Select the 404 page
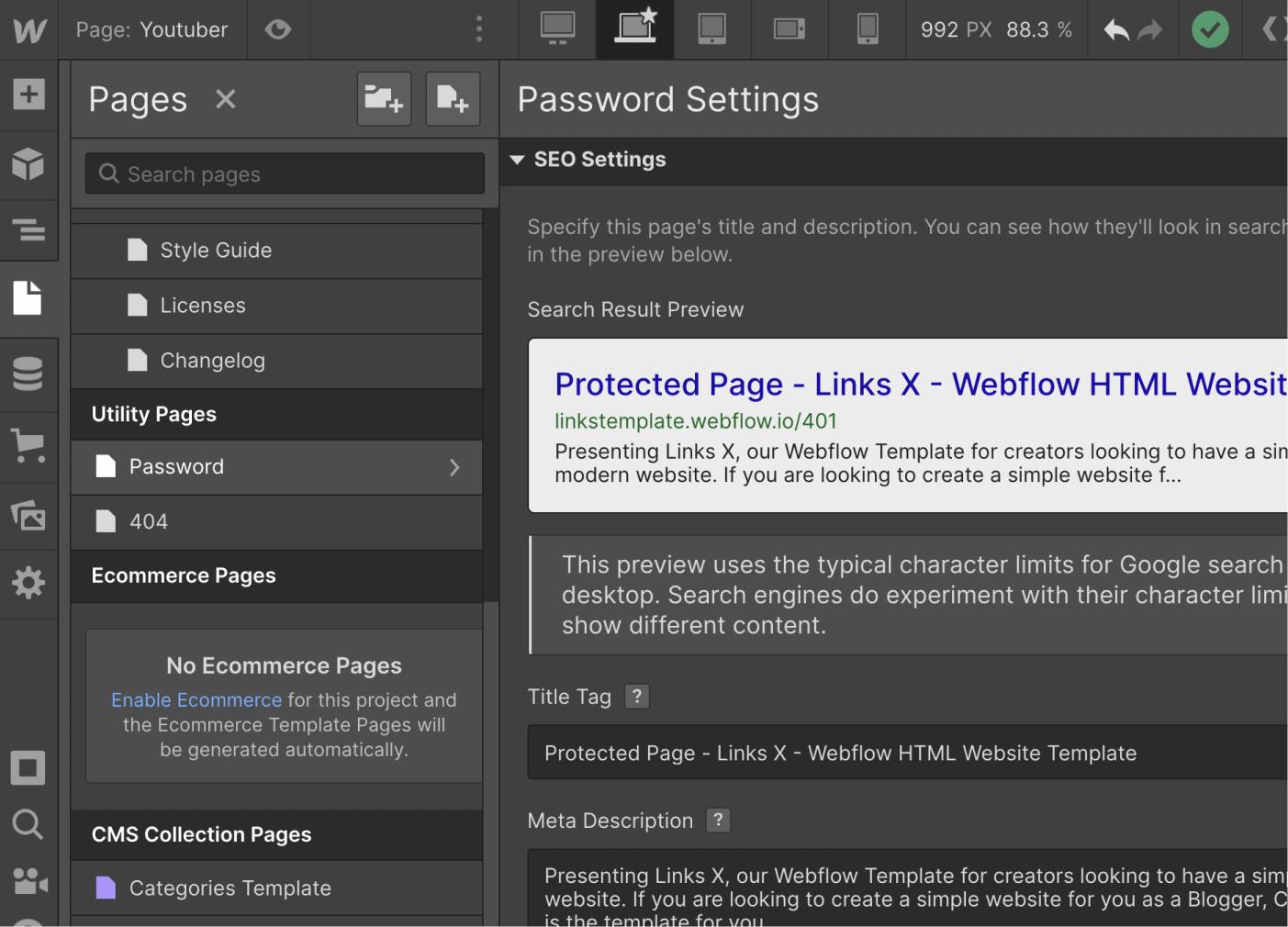1288x927 pixels. pyautogui.click(x=276, y=522)
